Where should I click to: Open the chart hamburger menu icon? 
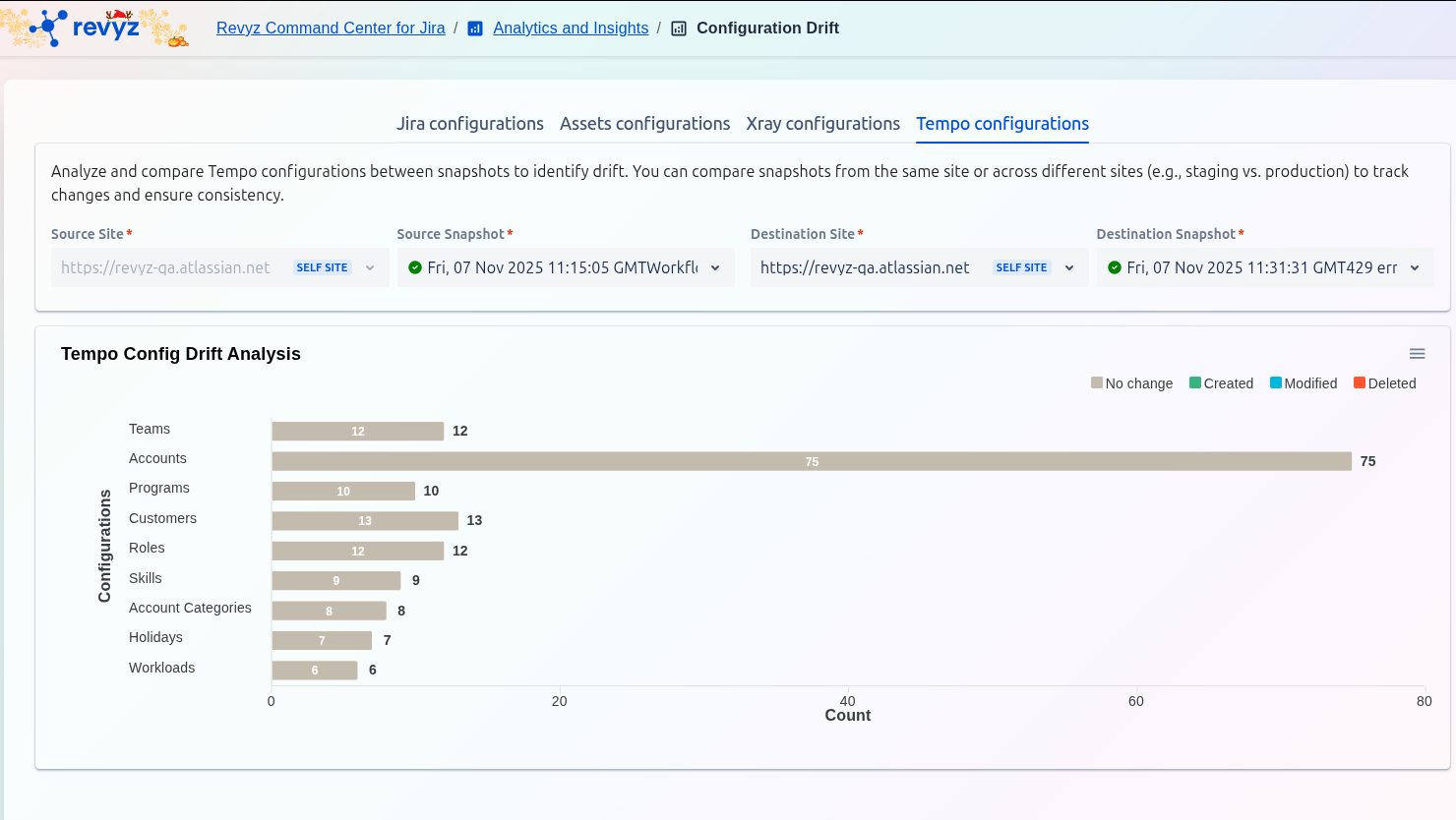point(1417,354)
